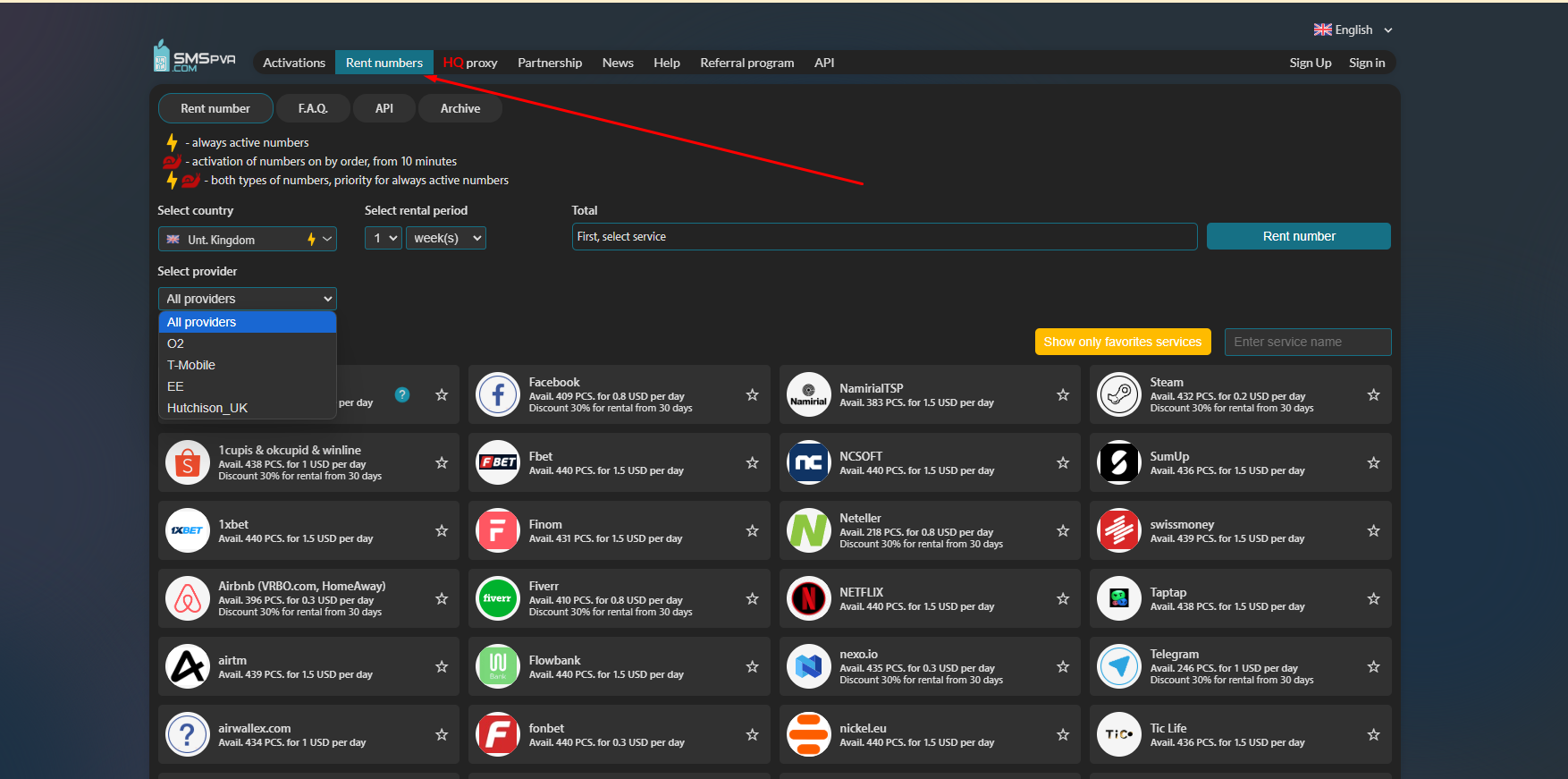The image size is (1568, 779).
Task: Open the News link
Action: (618, 63)
